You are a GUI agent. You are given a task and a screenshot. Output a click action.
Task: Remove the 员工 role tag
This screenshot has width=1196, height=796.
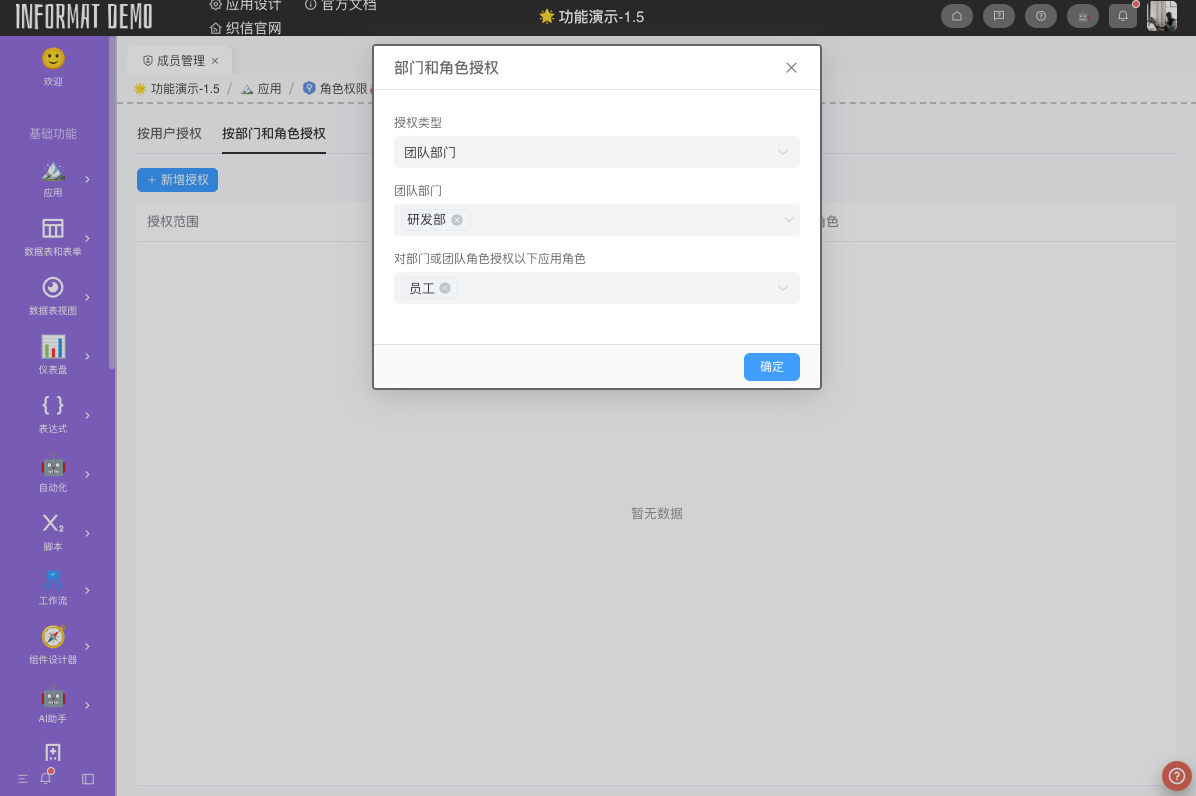(445, 288)
